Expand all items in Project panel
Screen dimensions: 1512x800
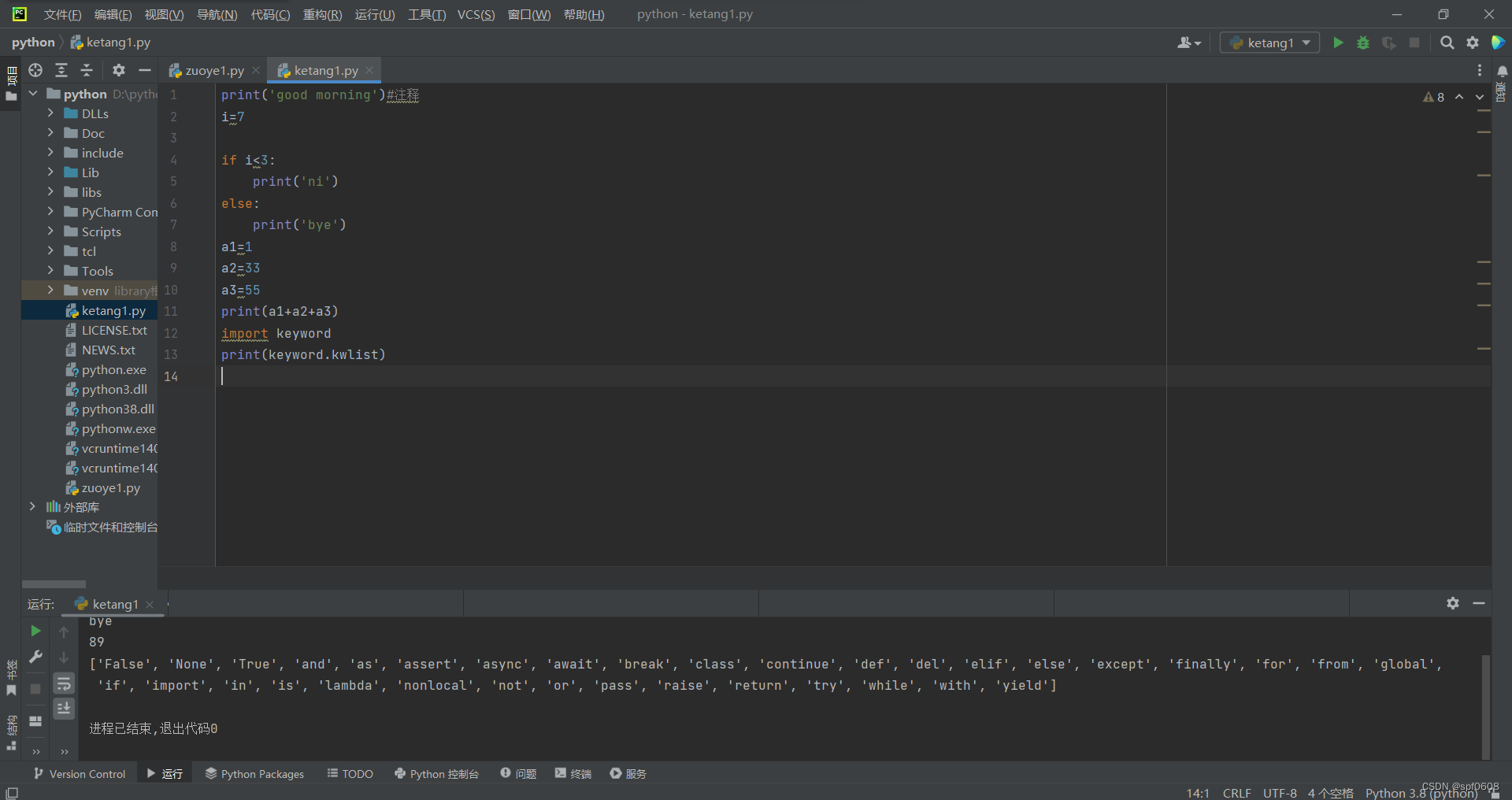[61, 70]
